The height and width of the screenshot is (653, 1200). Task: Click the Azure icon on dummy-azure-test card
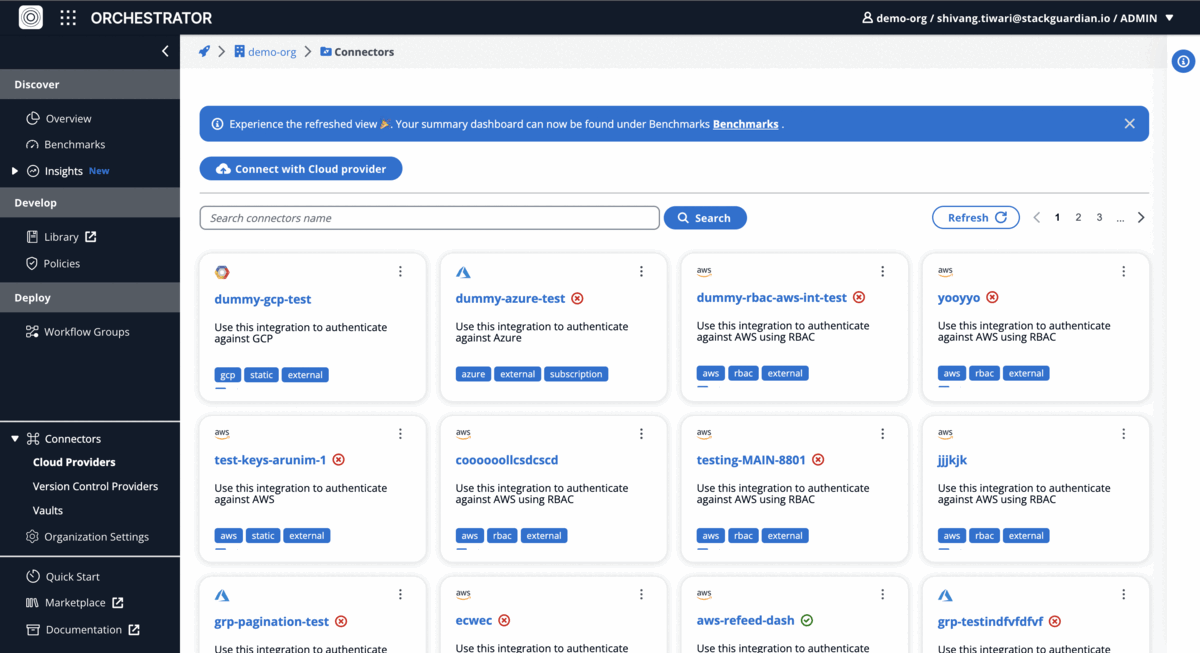[463, 271]
